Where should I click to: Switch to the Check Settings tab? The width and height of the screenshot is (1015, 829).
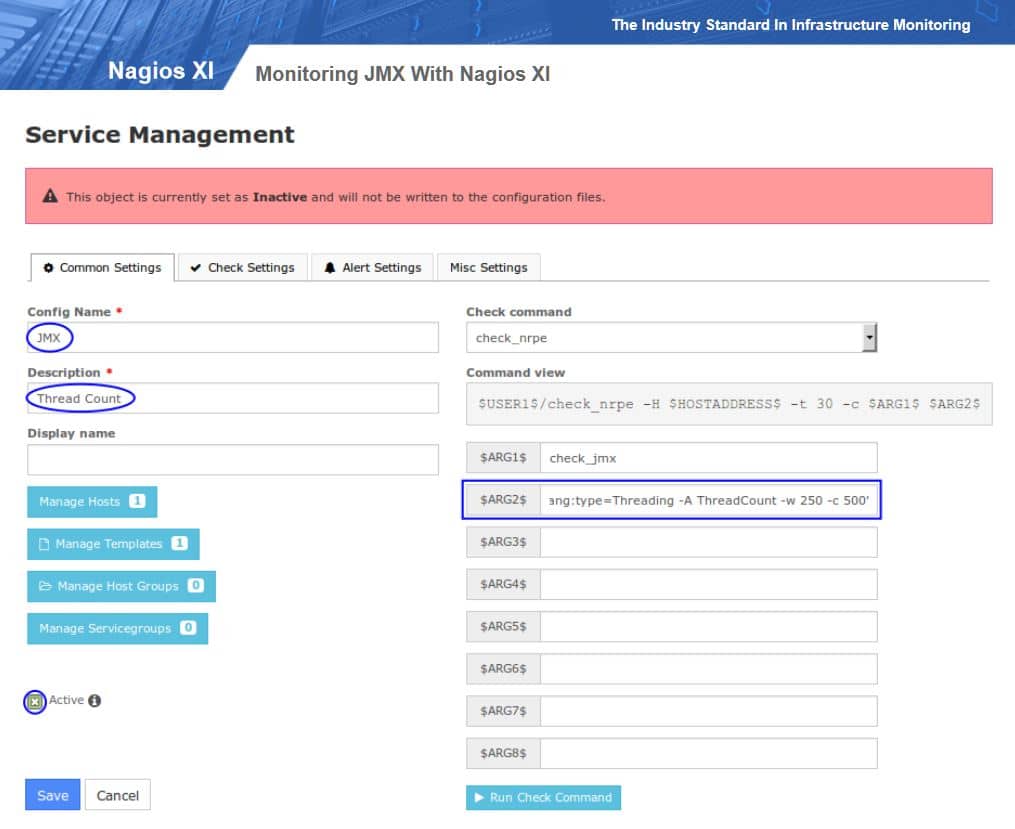243,267
